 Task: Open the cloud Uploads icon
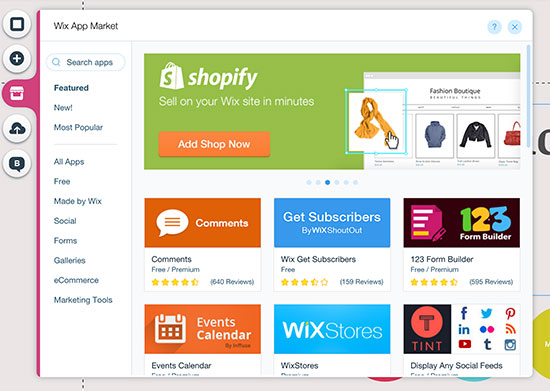click(17, 129)
